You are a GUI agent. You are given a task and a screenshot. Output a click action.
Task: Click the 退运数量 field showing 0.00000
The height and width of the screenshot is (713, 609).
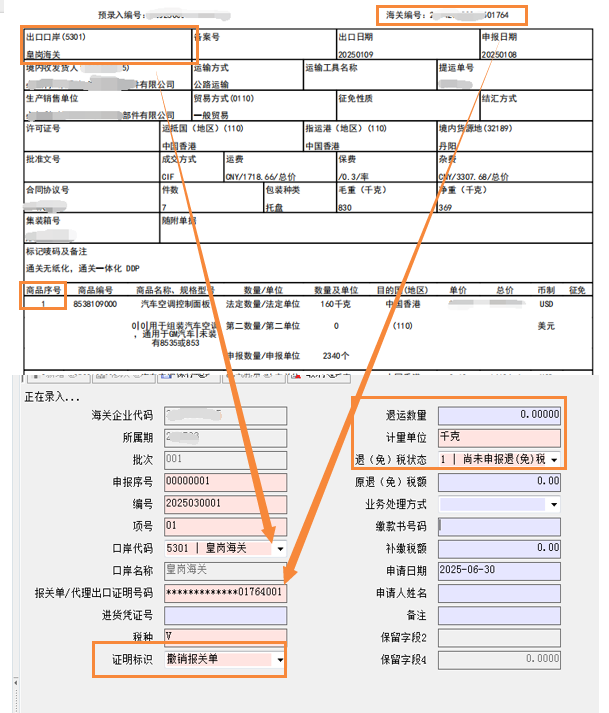(499, 416)
